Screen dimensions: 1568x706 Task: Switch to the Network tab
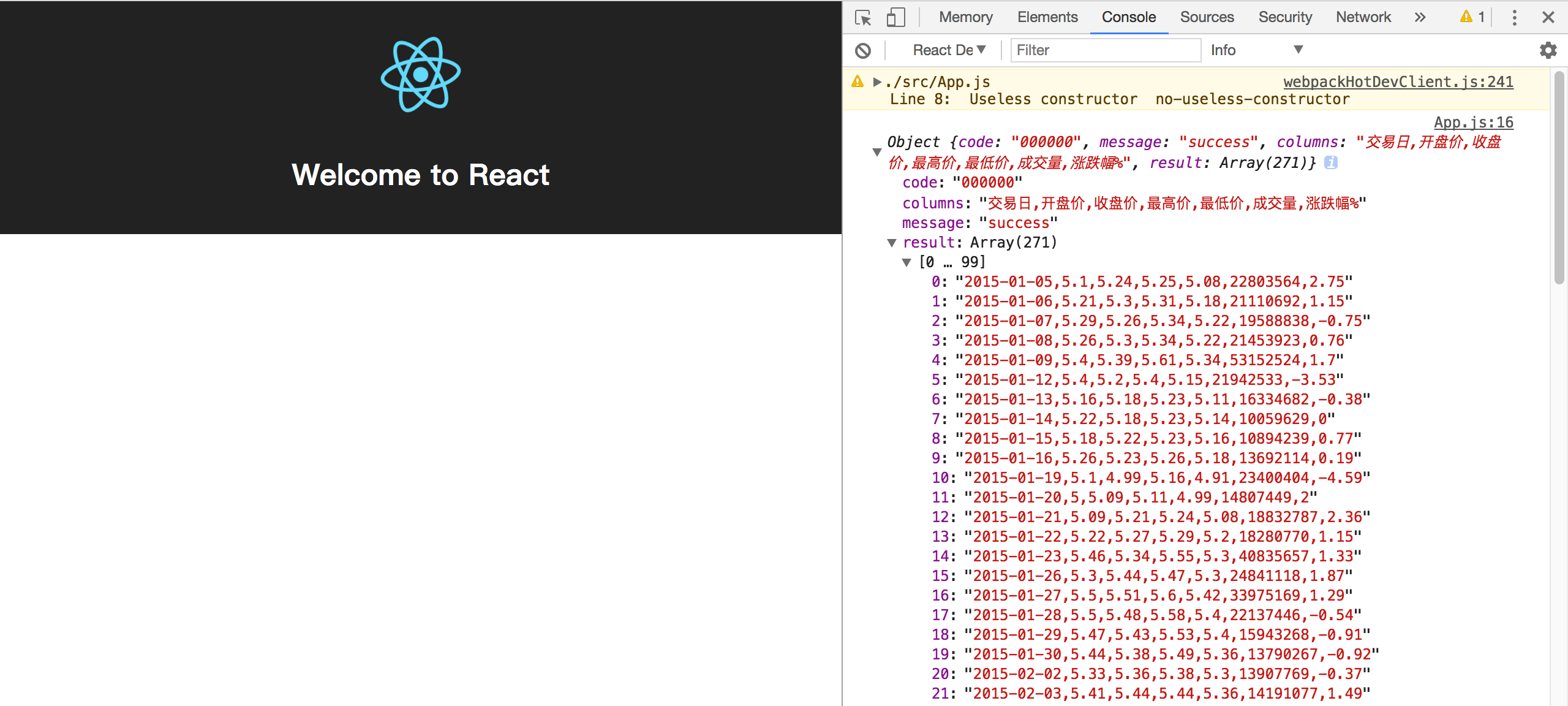1363,17
